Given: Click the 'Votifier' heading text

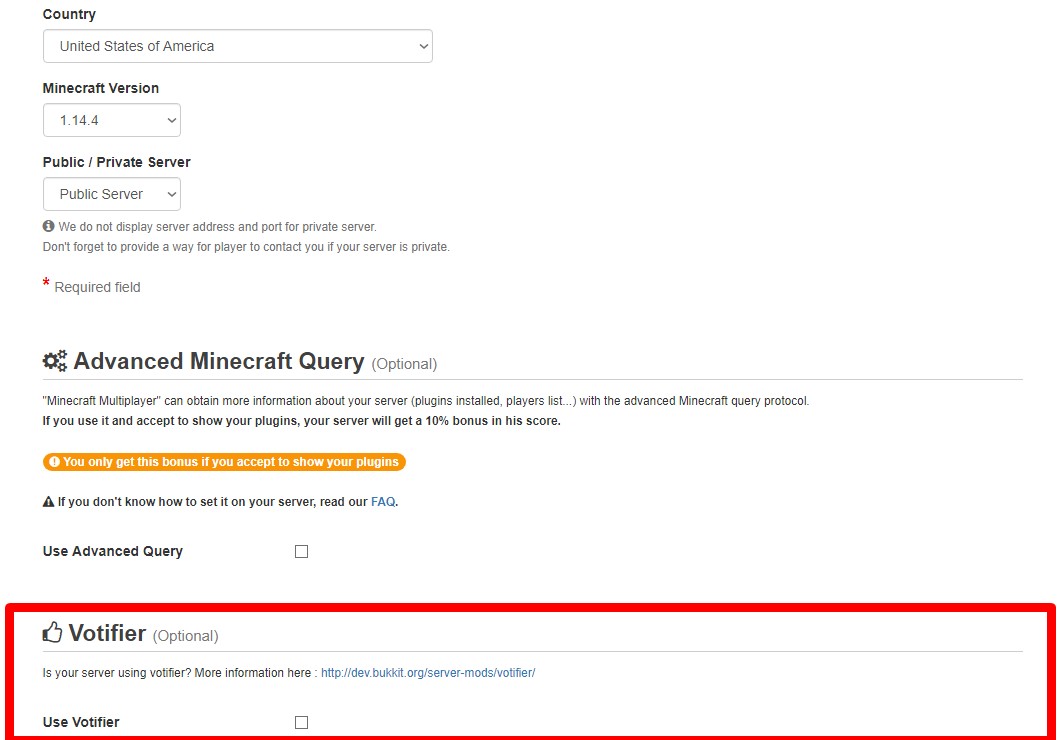Looking at the screenshot, I should tap(107, 633).
